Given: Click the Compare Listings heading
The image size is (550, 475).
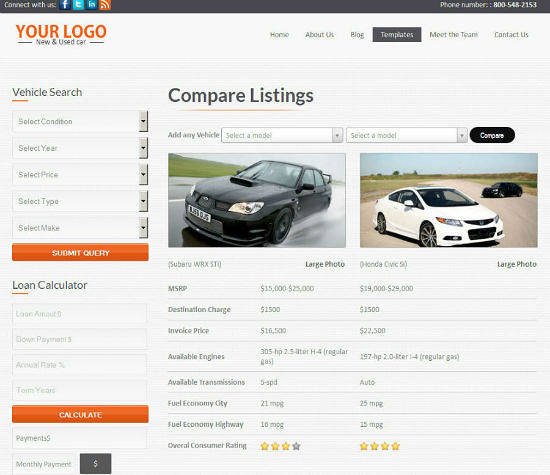Looking at the screenshot, I should tap(241, 95).
